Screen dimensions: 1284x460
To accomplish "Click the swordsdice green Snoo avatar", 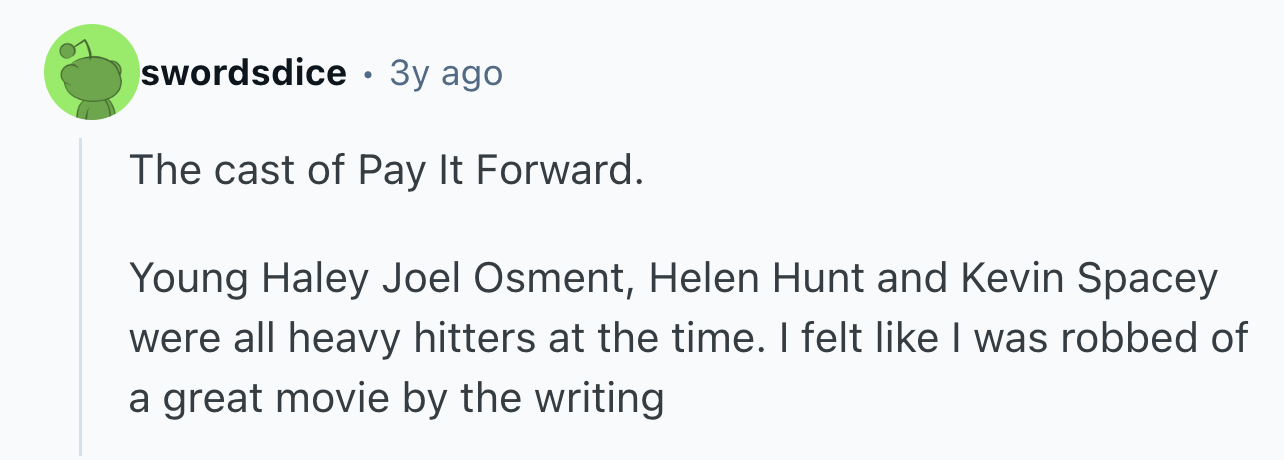I will pos(91,73).
